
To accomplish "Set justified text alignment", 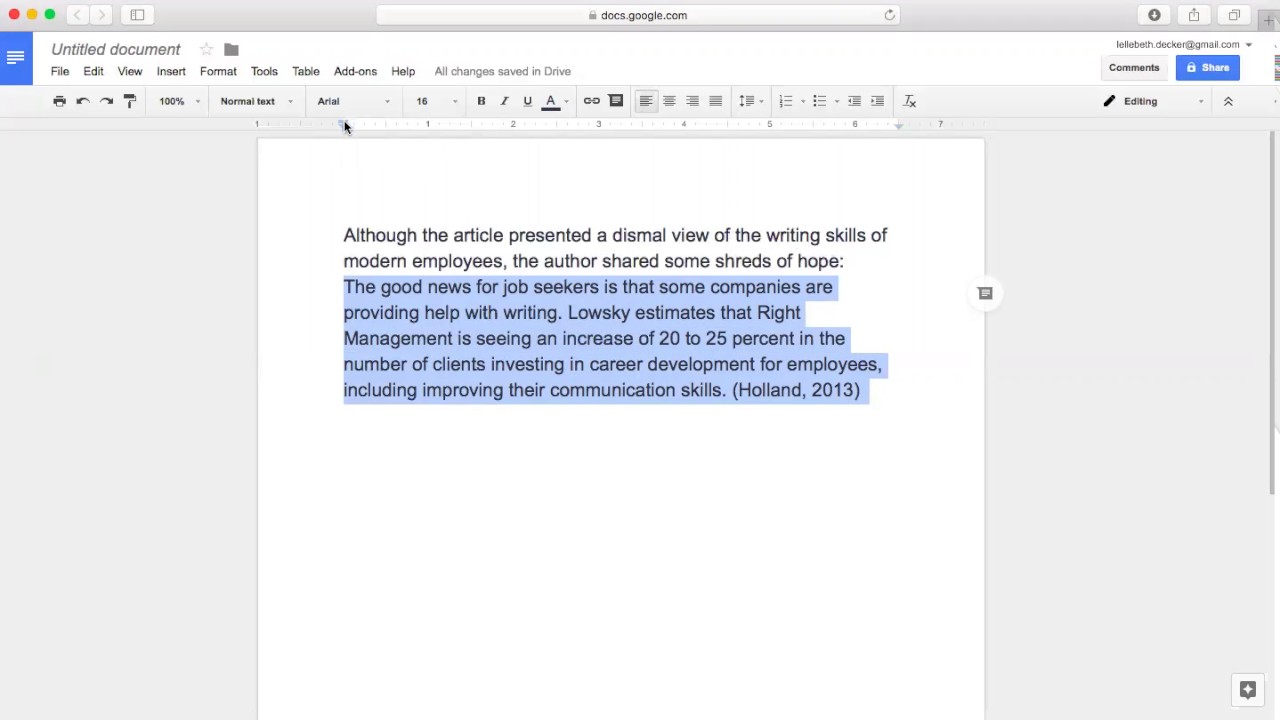I will tap(715, 101).
